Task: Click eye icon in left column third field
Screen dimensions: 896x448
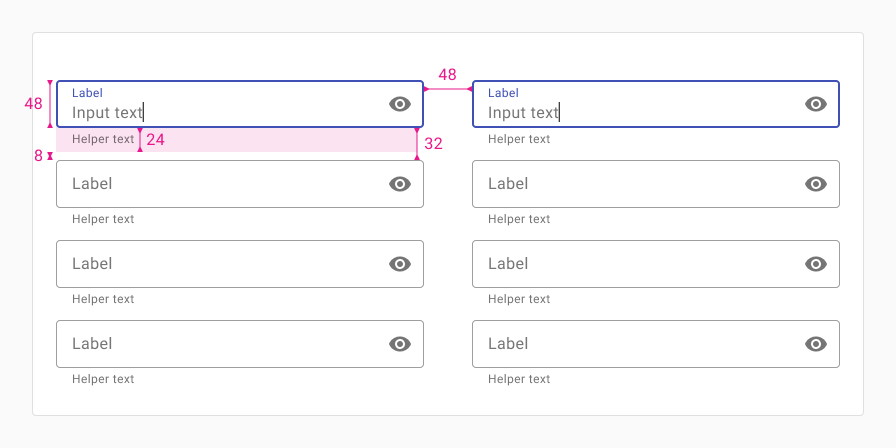Action: click(x=400, y=264)
